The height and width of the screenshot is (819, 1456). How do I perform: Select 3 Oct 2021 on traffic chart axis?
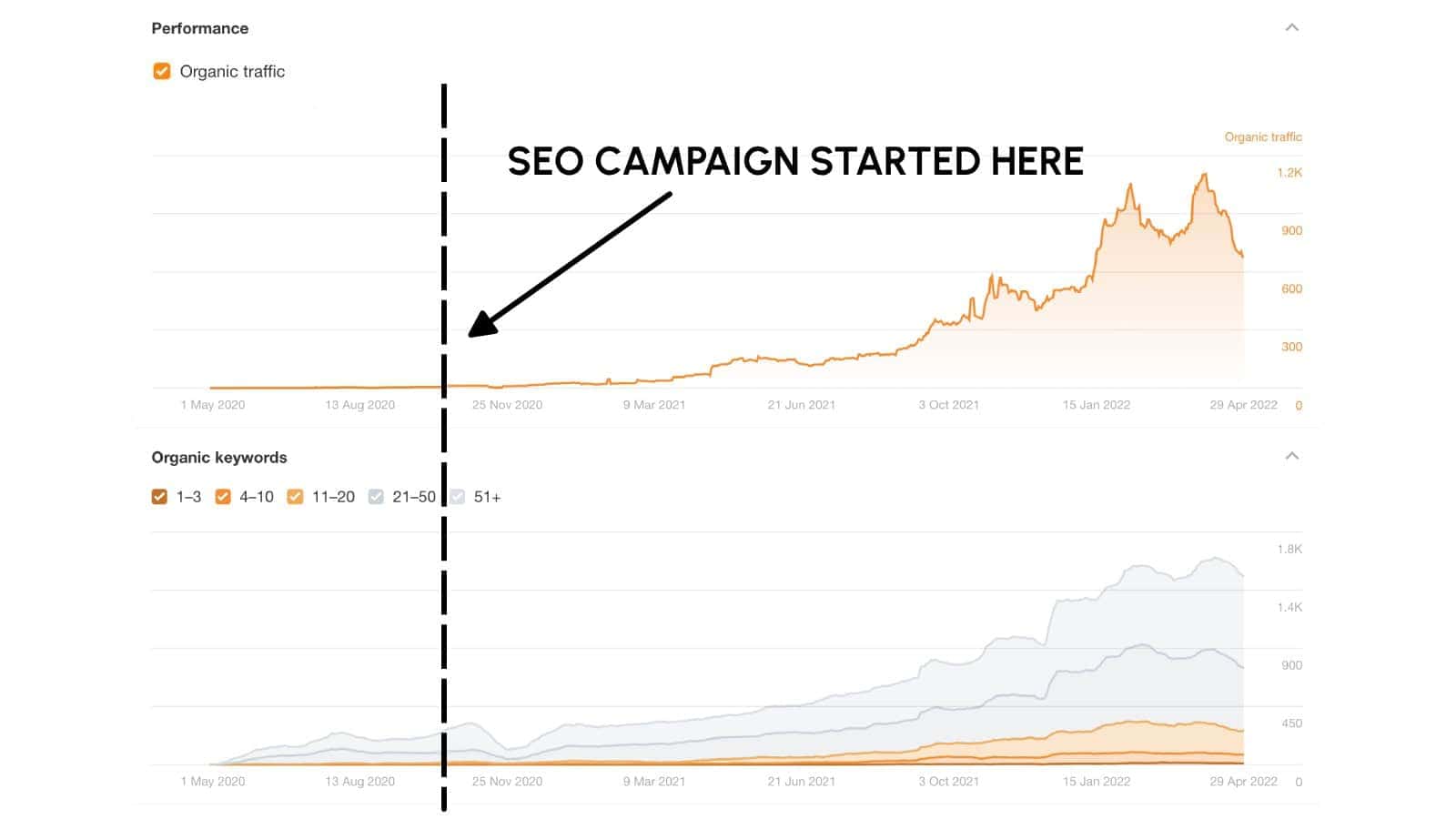tap(948, 405)
